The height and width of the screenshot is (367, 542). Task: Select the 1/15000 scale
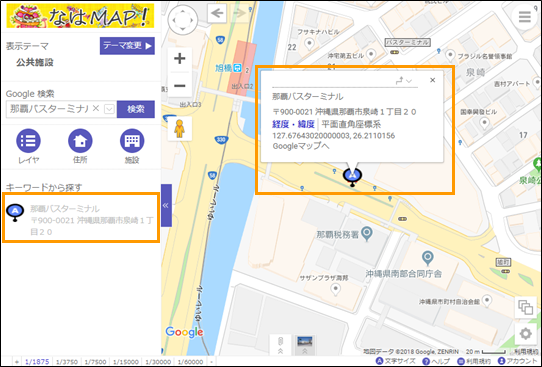(x=125, y=362)
